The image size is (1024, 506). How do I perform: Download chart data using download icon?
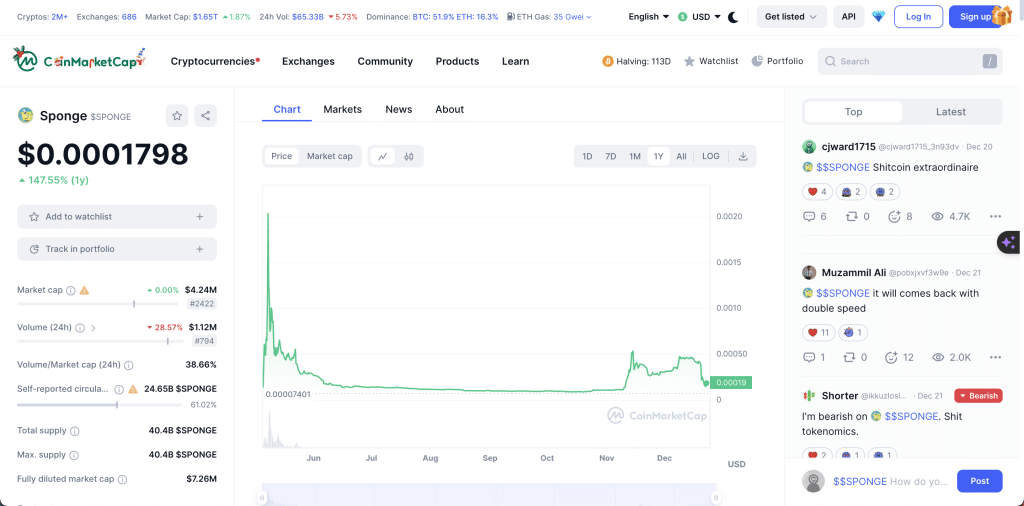pyautogui.click(x=743, y=156)
